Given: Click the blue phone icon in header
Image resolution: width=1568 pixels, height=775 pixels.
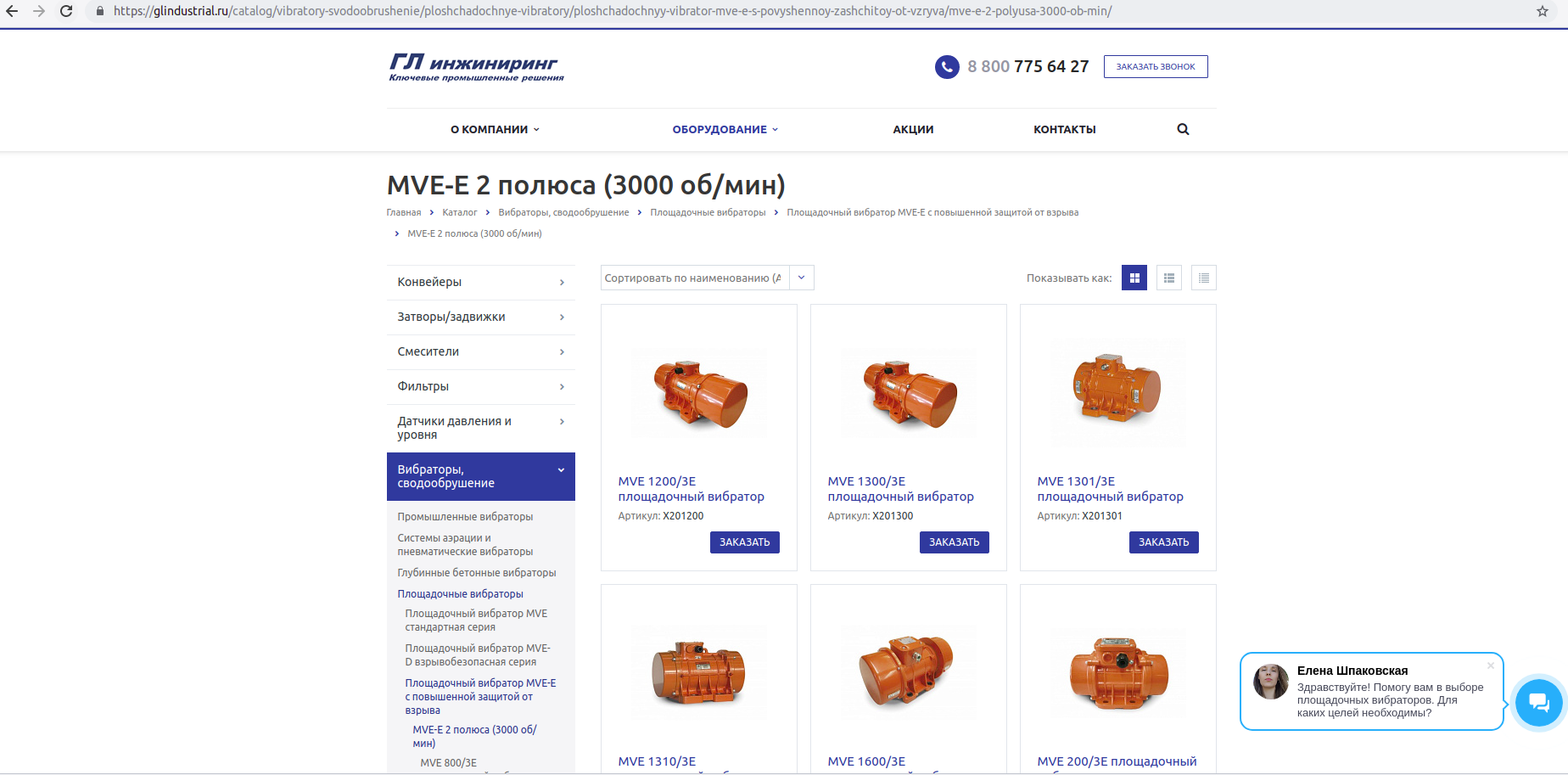Looking at the screenshot, I should (x=947, y=67).
